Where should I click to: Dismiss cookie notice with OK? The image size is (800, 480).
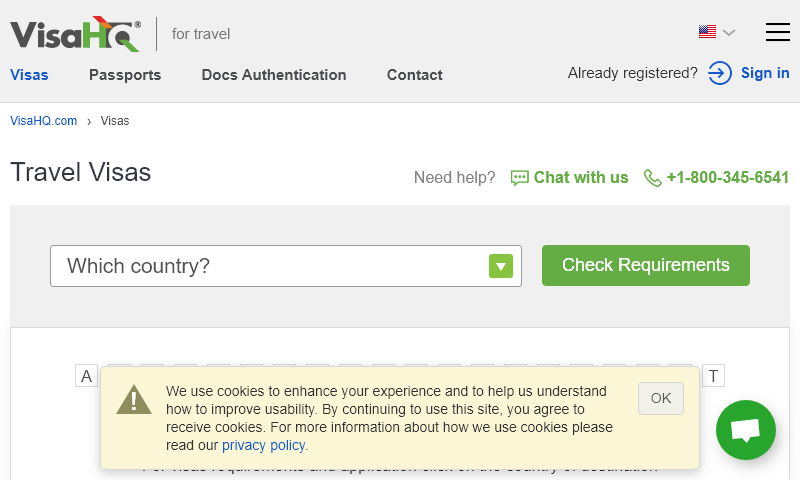661,398
